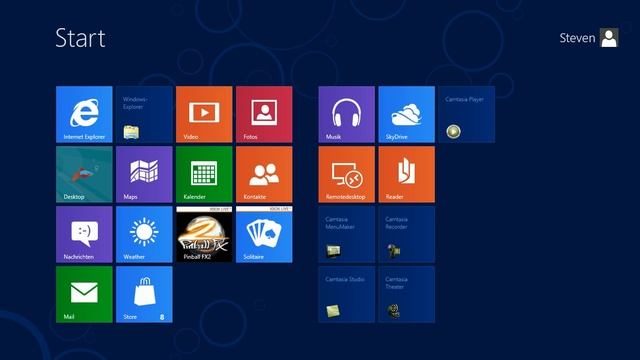Launch Windows-Explorer tile

tap(144, 114)
